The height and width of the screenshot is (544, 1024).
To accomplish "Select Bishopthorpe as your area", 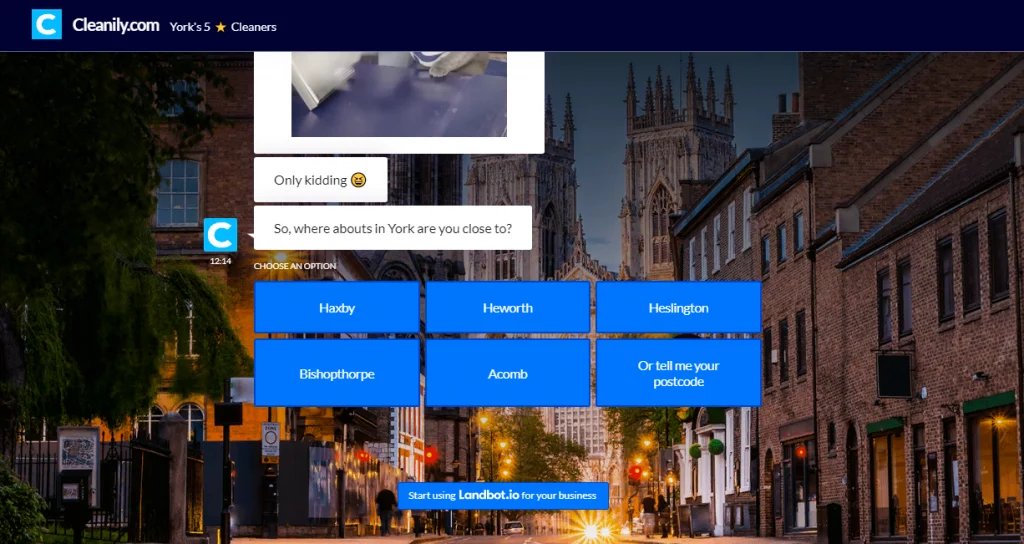I will point(337,374).
